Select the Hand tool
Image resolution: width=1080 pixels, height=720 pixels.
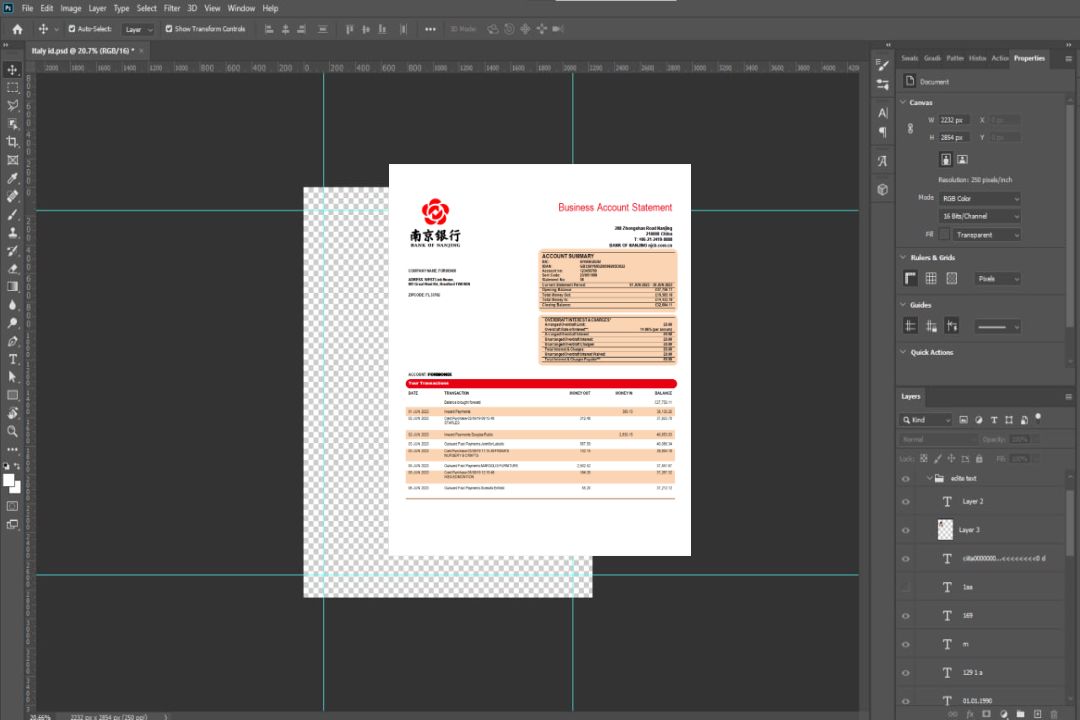(x=12, y=413)
